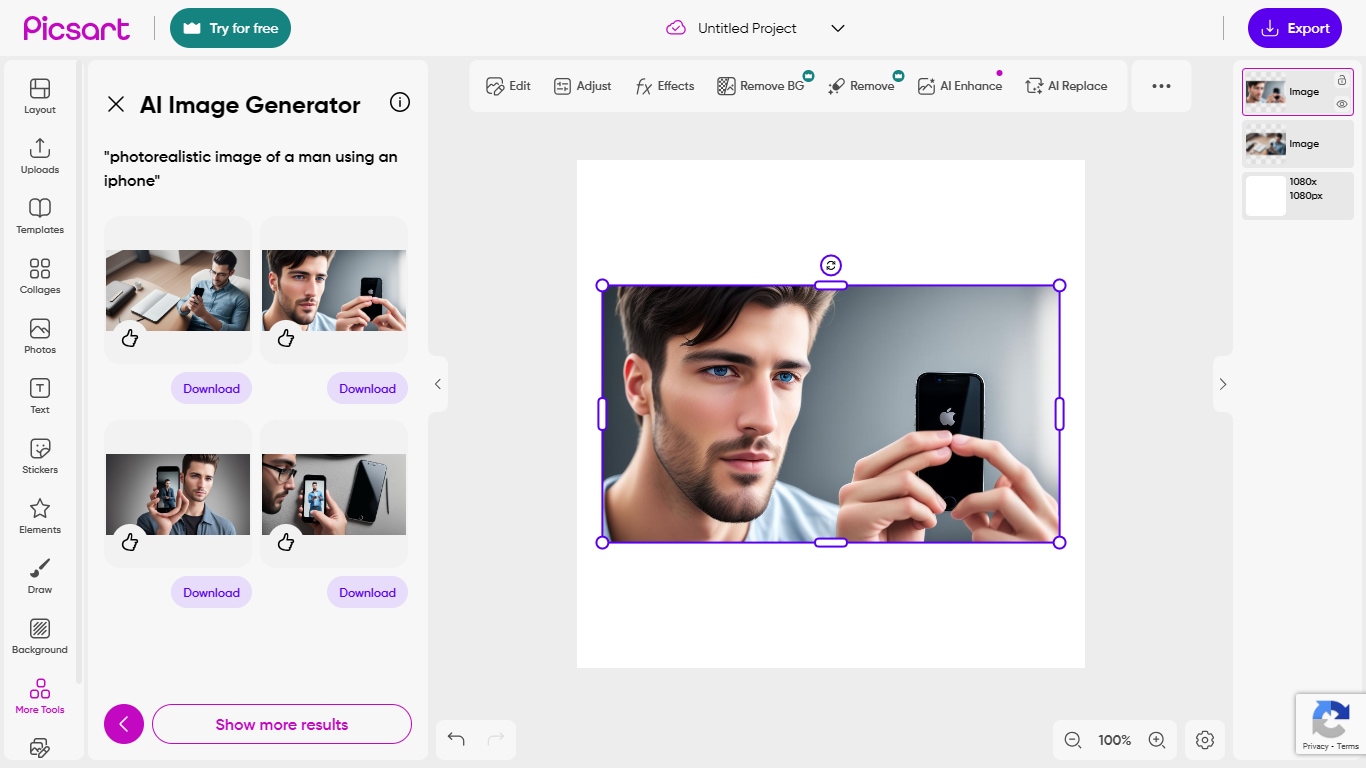Open AI Image Generator info icon
This screenshot has height=768, width=1366.
point(400,103)
